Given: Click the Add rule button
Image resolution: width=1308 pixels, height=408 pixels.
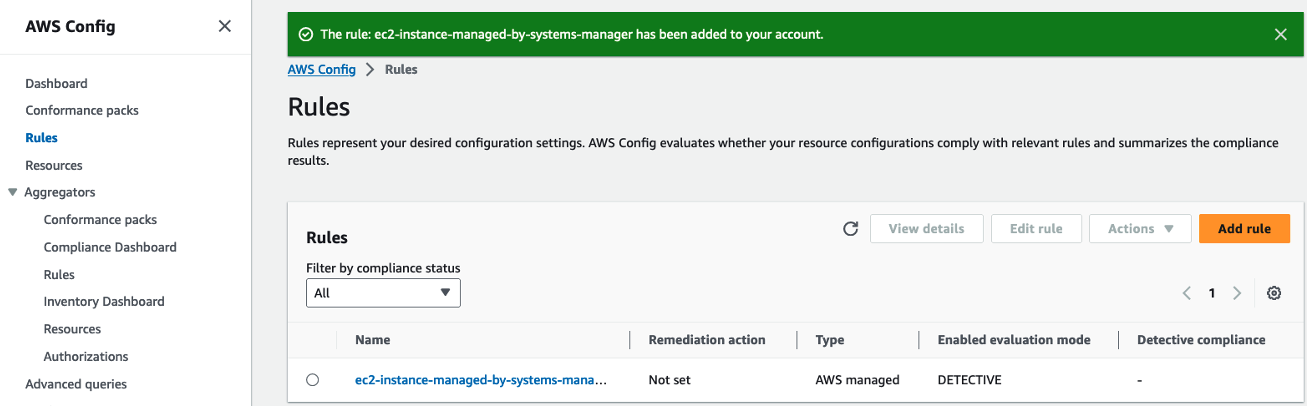Looking at the screenshot, I should (x=1244, y=229).
